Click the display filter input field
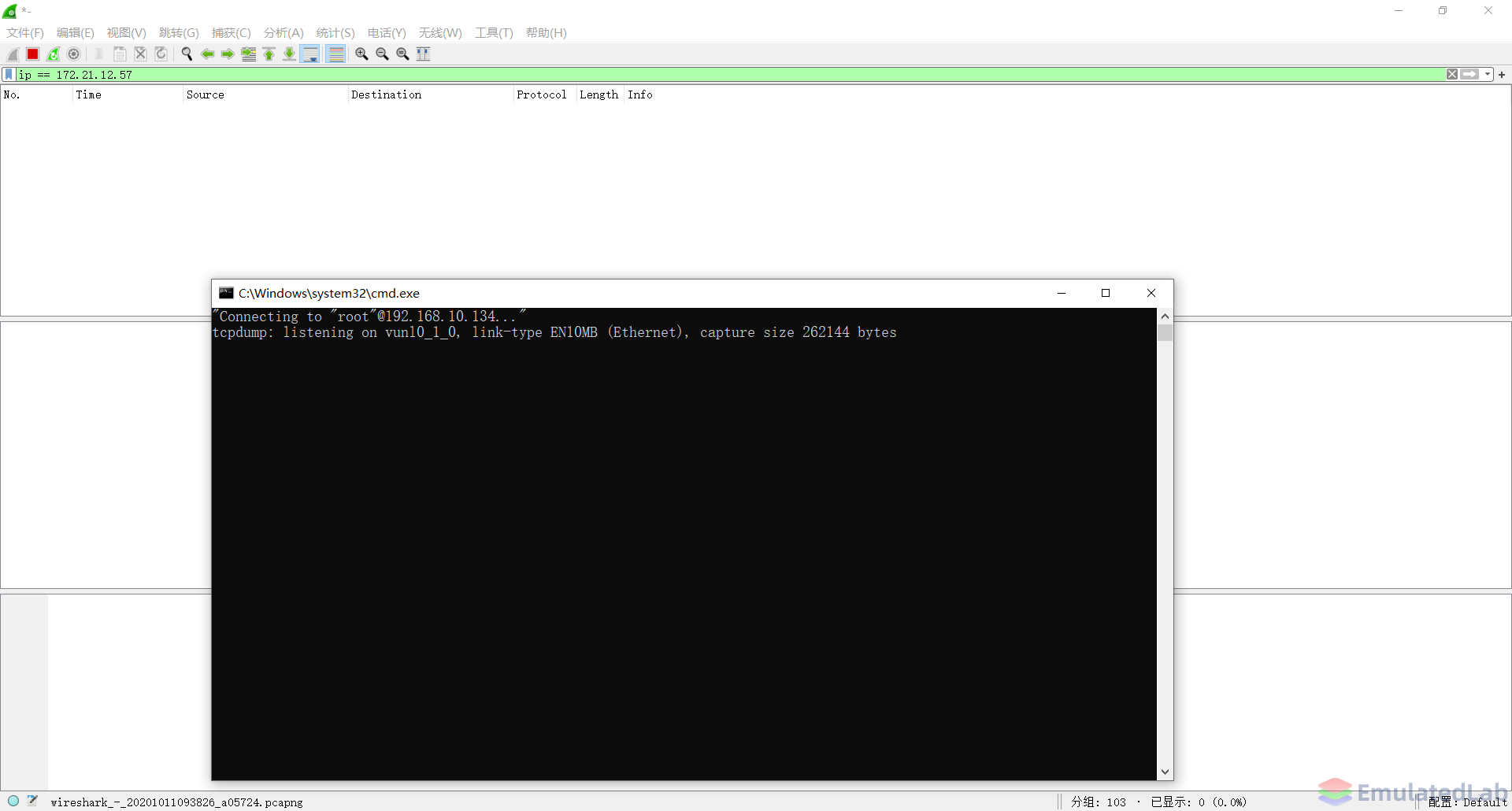The image size is (1512, 811). (730, 75)
